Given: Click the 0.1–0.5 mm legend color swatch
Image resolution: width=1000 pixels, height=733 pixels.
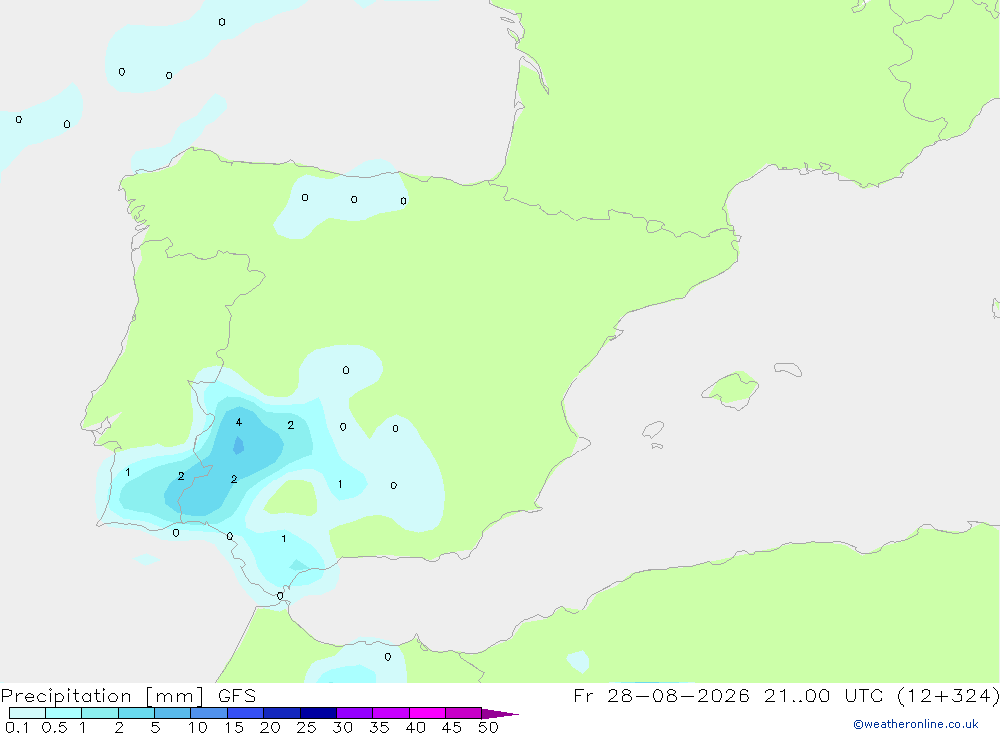Looking at the screenshot, I should point(27,713).
